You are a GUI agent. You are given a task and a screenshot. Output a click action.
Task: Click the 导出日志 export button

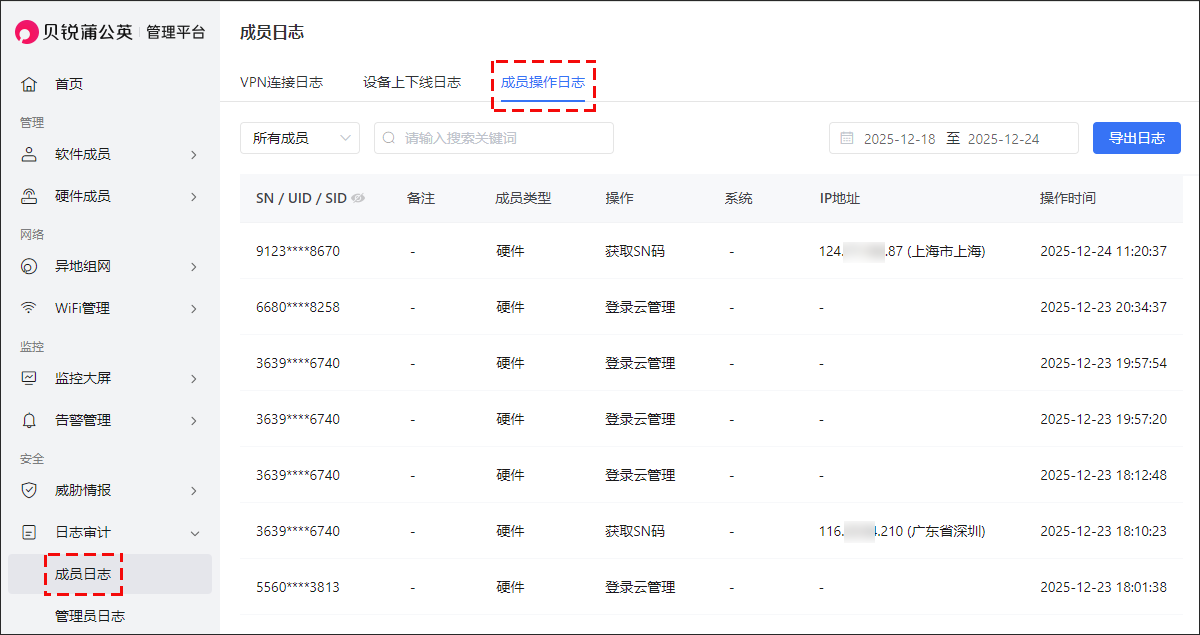pyautogui.click(x=1136, y=138)
